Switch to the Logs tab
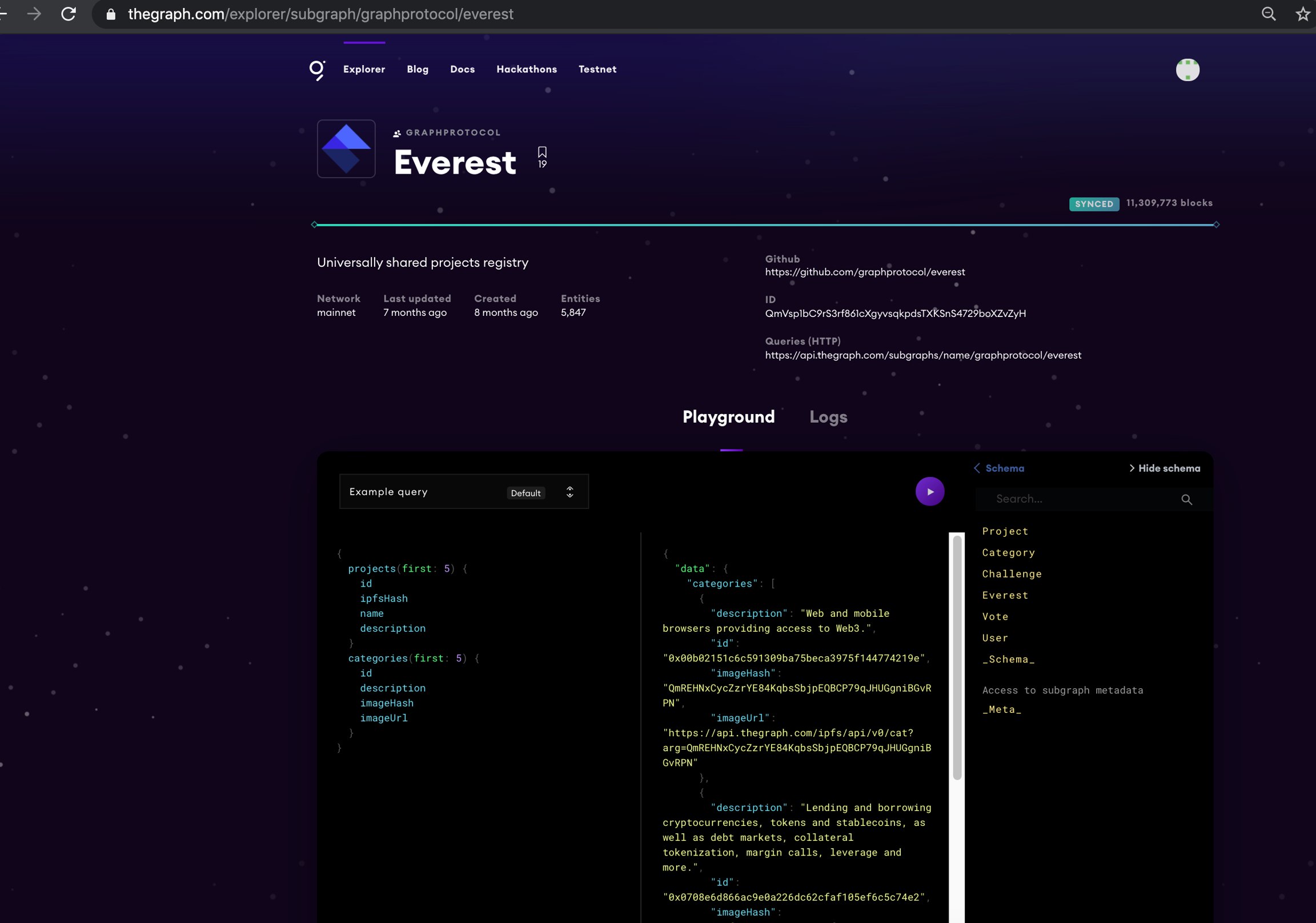 [828, 417]
